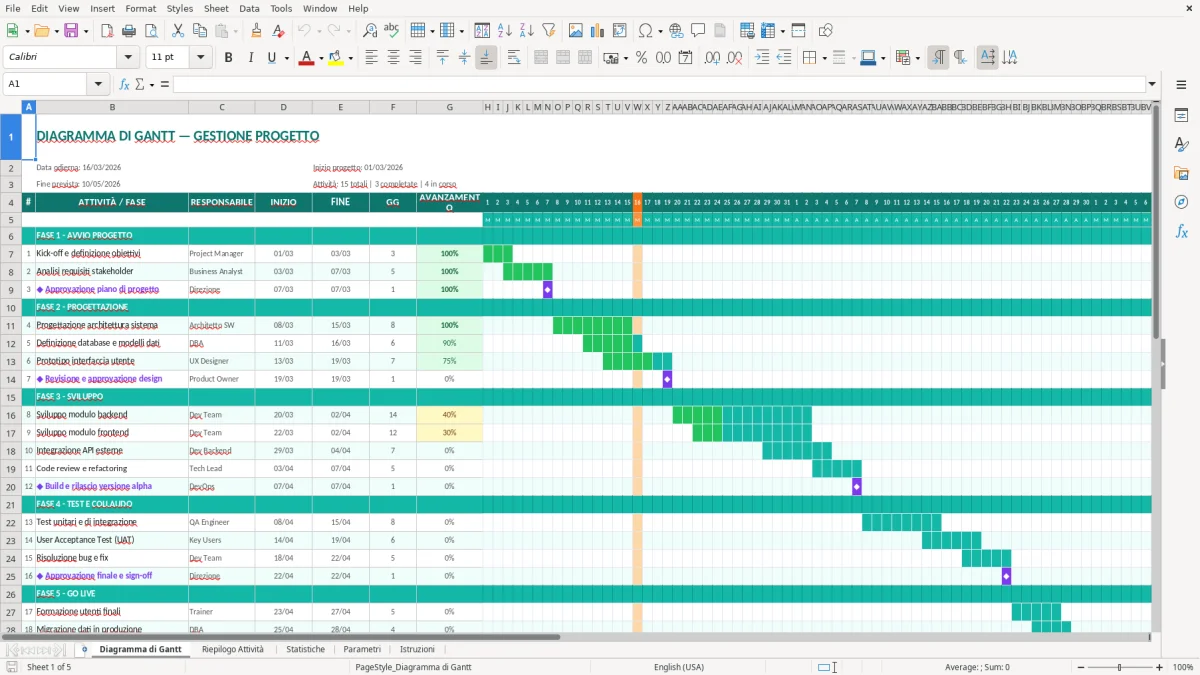Switch to the Riepilogo Attività sheet tab
This screenshot has height=675, width=1200.
coord(233,649)
